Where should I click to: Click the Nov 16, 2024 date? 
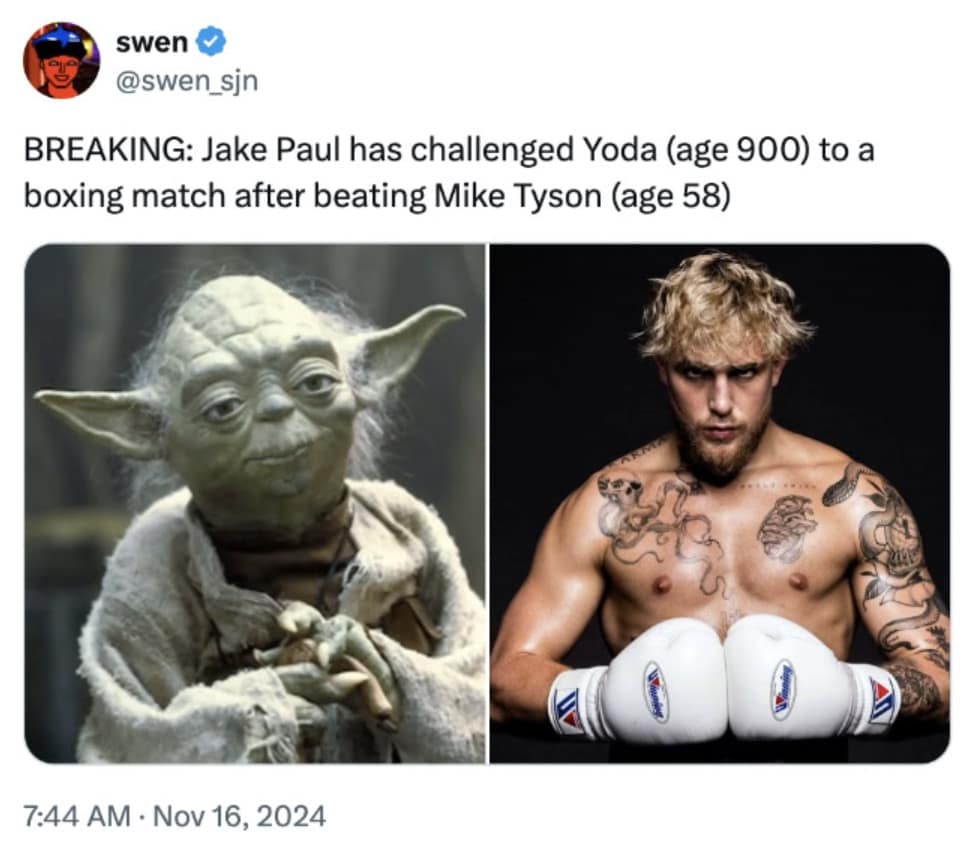[239, 815]
